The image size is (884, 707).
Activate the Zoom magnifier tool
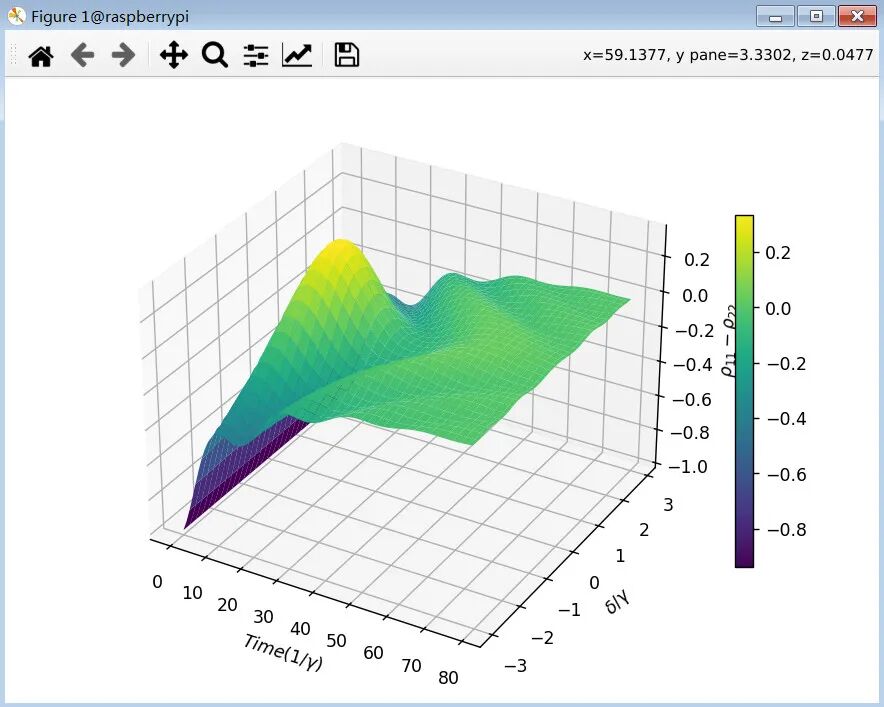point(215,55)
